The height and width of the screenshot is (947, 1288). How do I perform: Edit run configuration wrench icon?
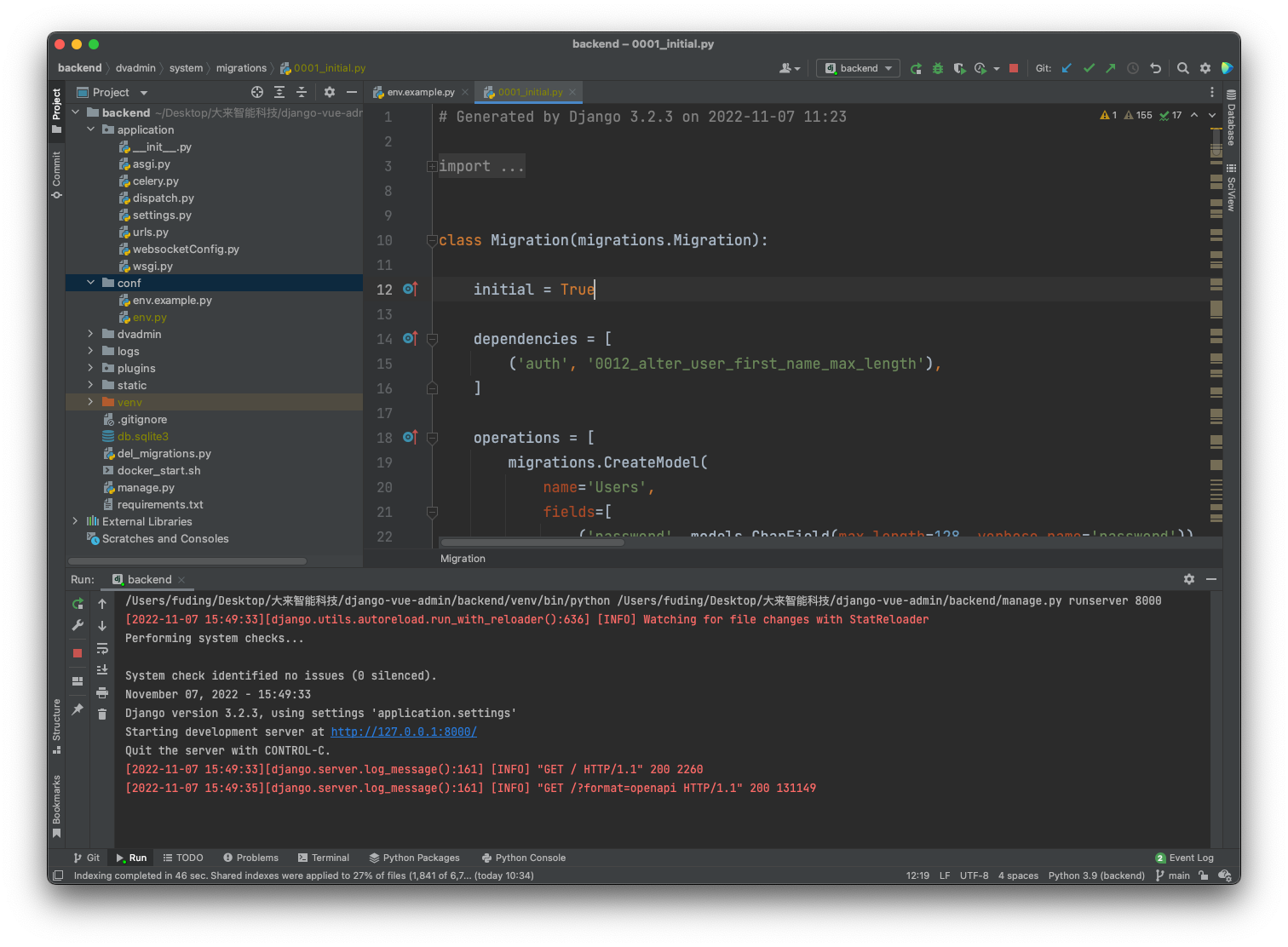(78, 625)
